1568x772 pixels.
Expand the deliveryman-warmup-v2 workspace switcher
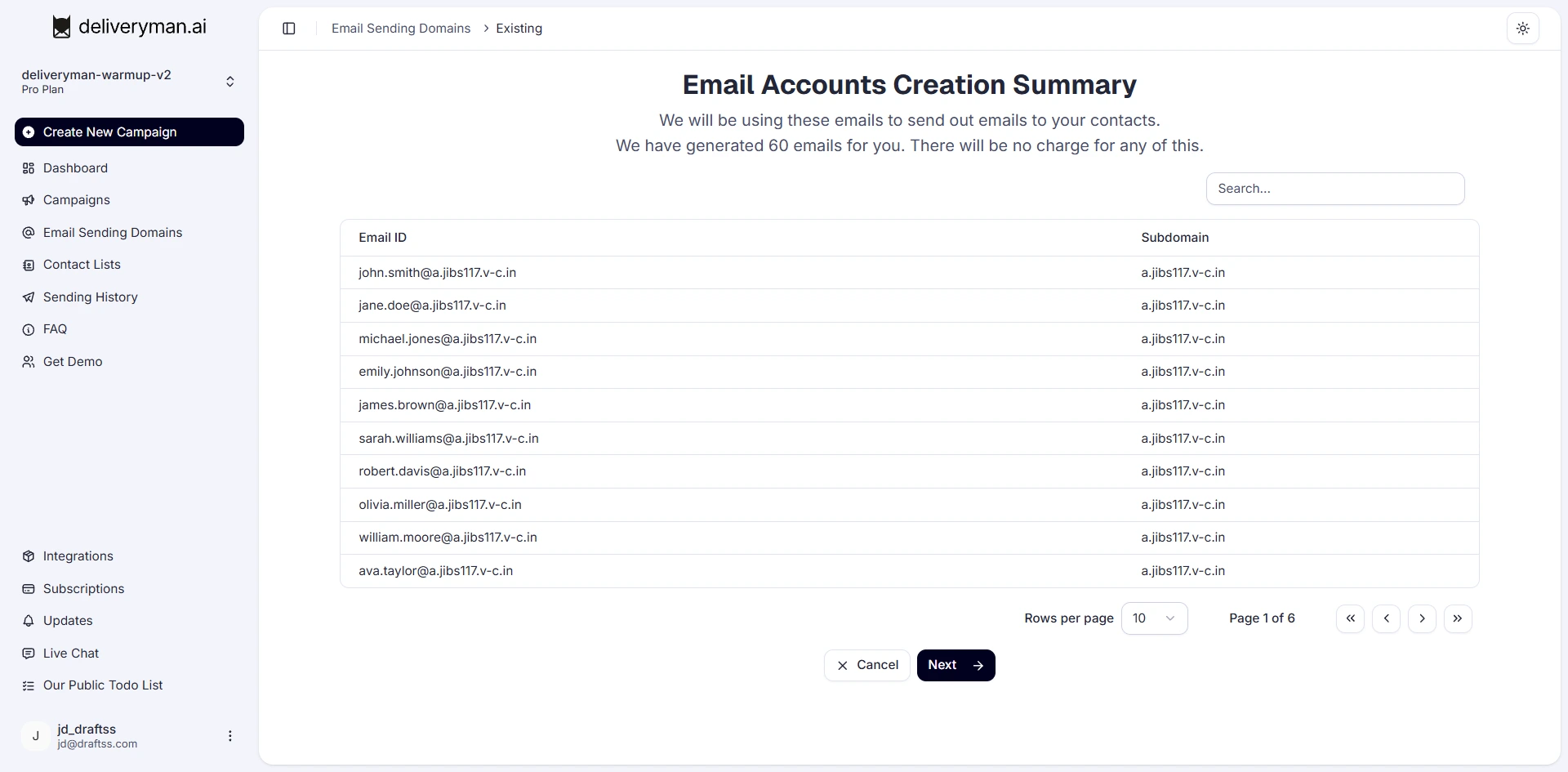tap(230, 82)
